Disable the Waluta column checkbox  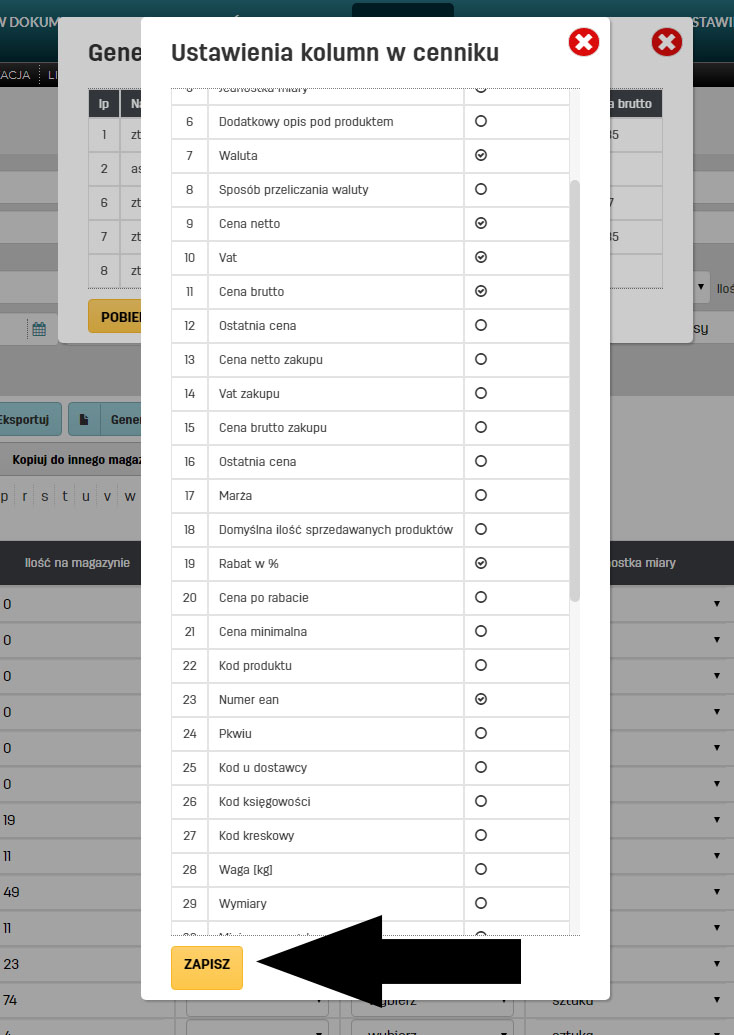click(x=481, y=156)
